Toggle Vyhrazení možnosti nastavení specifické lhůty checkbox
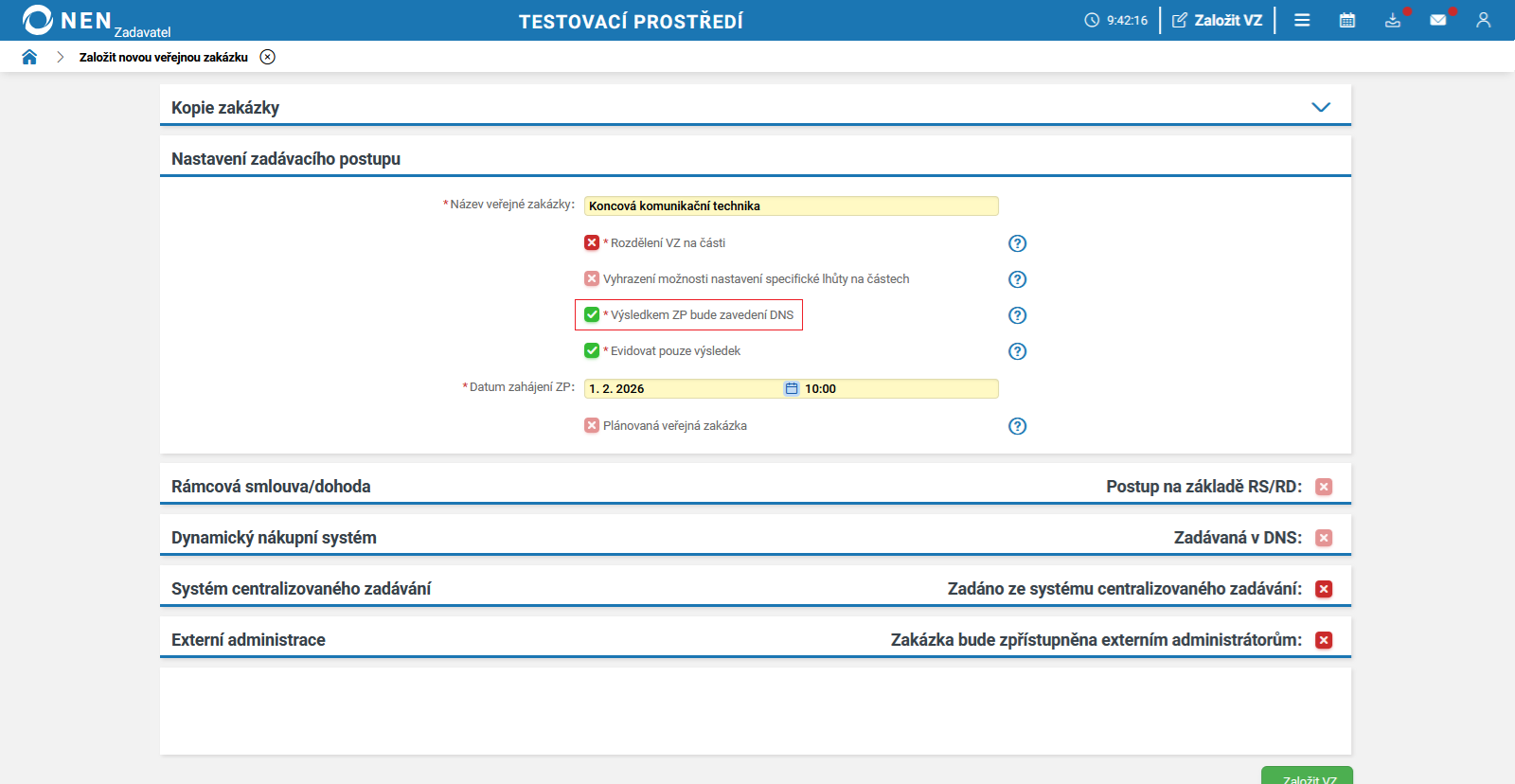The height and width of the screenshot is (784, 1515). pos(592,278)
